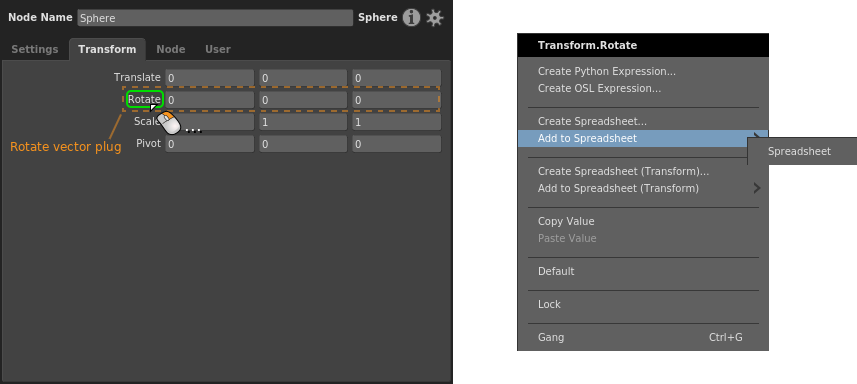Expand Add to Spreadsheet (Transform) submenu arrow
The width and height of the screenshot is (857, 384).
756,188
